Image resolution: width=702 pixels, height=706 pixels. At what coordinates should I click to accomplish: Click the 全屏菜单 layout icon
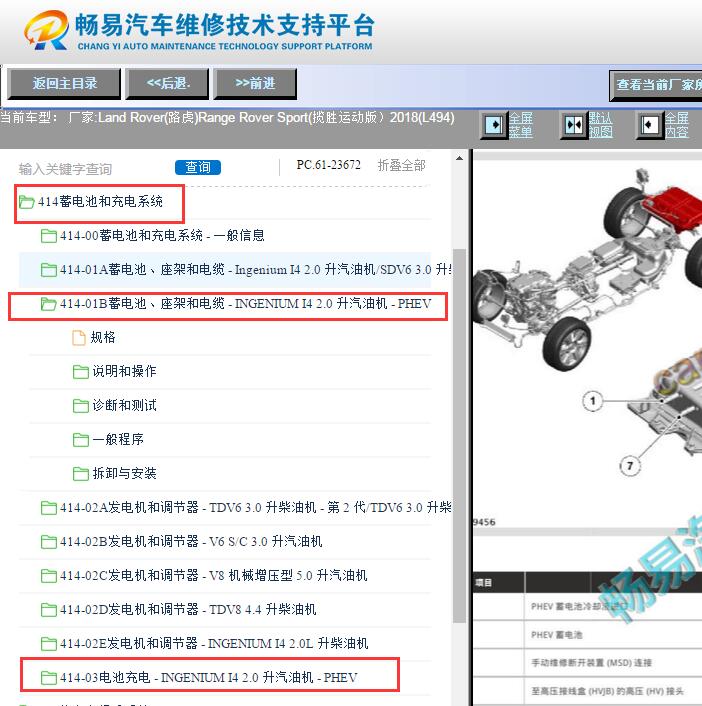coord(494,125)
